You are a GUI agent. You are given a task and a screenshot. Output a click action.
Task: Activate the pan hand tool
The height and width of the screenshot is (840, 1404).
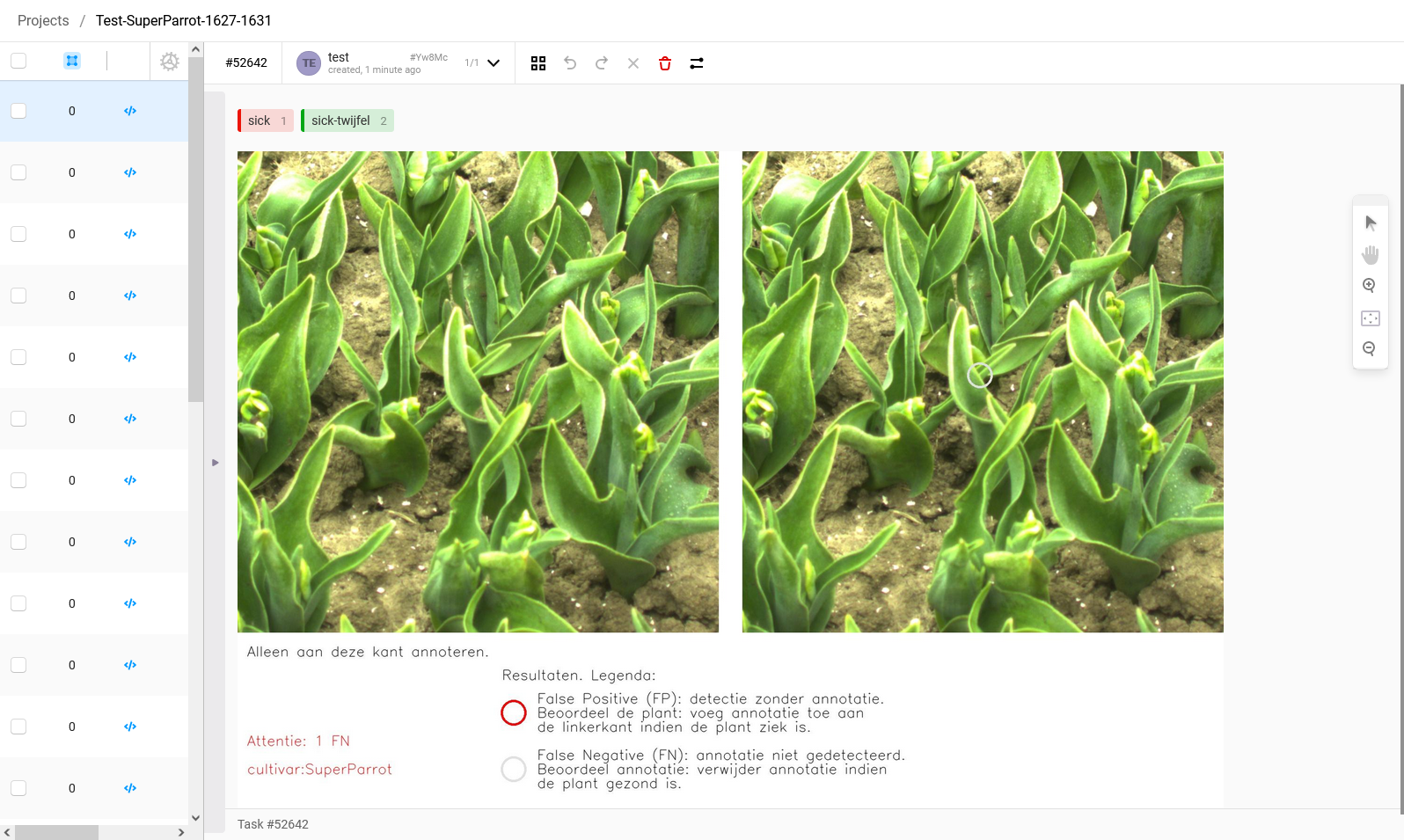pyautogui.click(x=1371, y=255)
